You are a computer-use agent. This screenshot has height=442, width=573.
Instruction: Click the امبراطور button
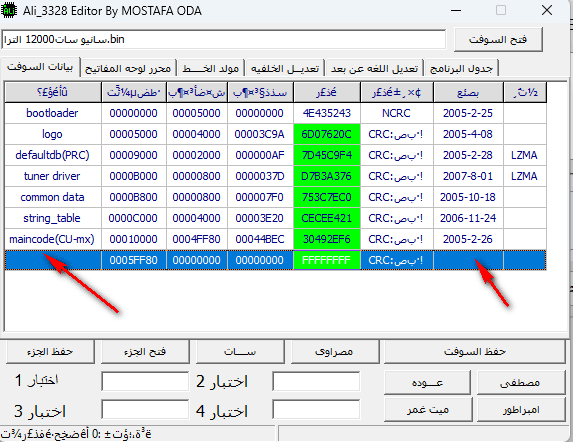pos(521,409)
